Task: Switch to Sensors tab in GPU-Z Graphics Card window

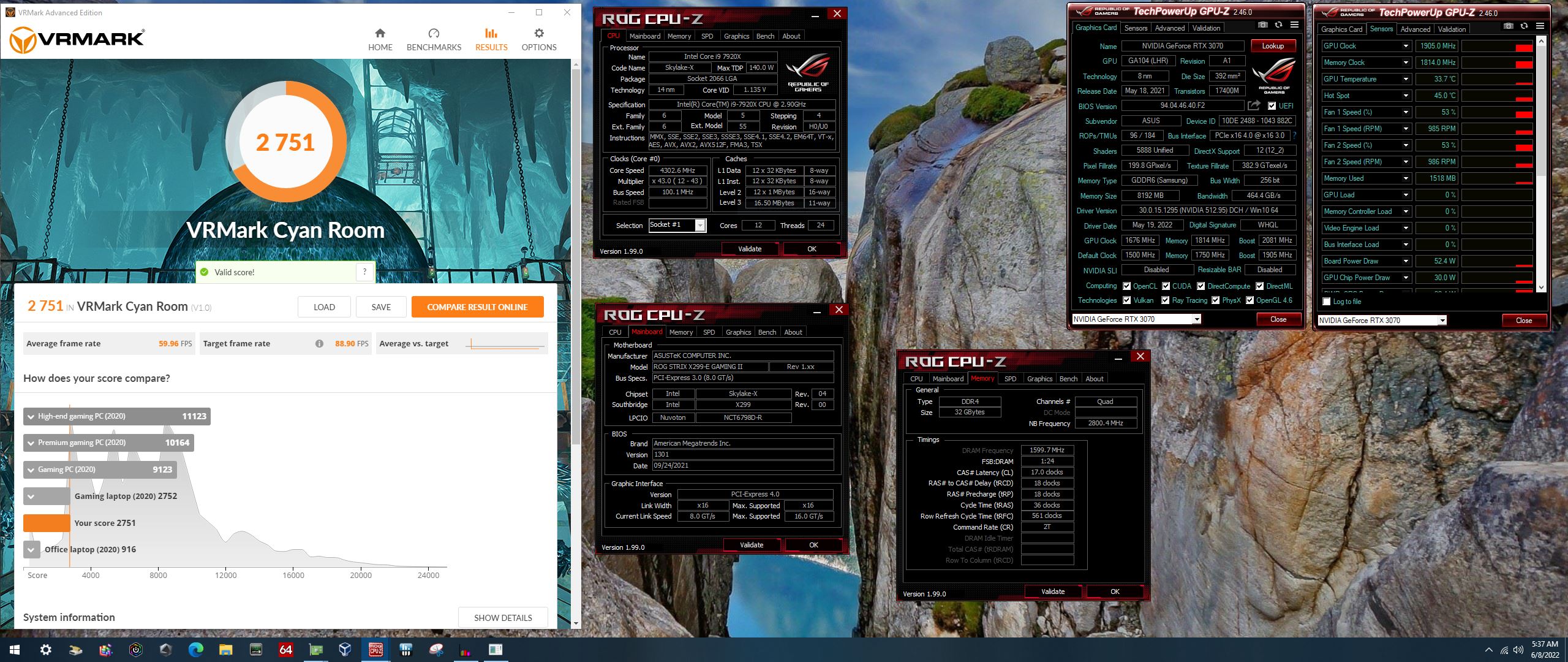Action: pos(1136,28)
